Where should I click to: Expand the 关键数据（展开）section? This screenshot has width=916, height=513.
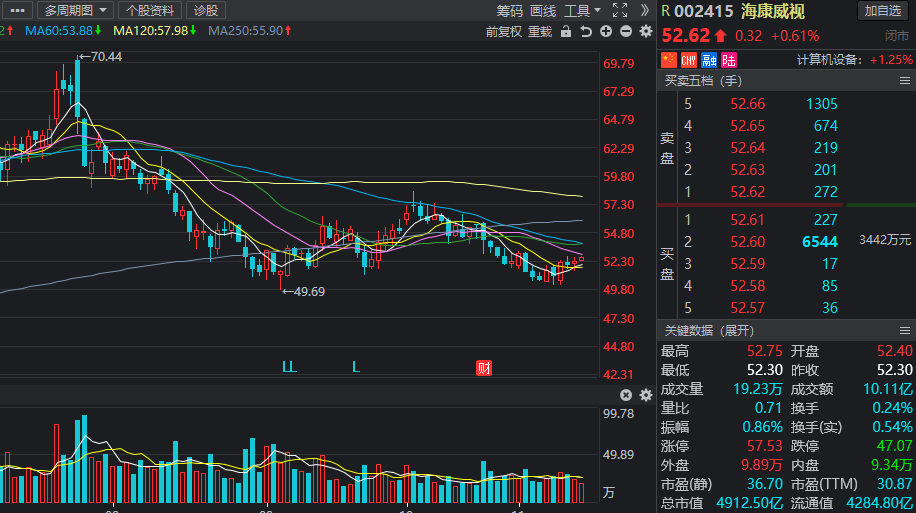(709, 331)
